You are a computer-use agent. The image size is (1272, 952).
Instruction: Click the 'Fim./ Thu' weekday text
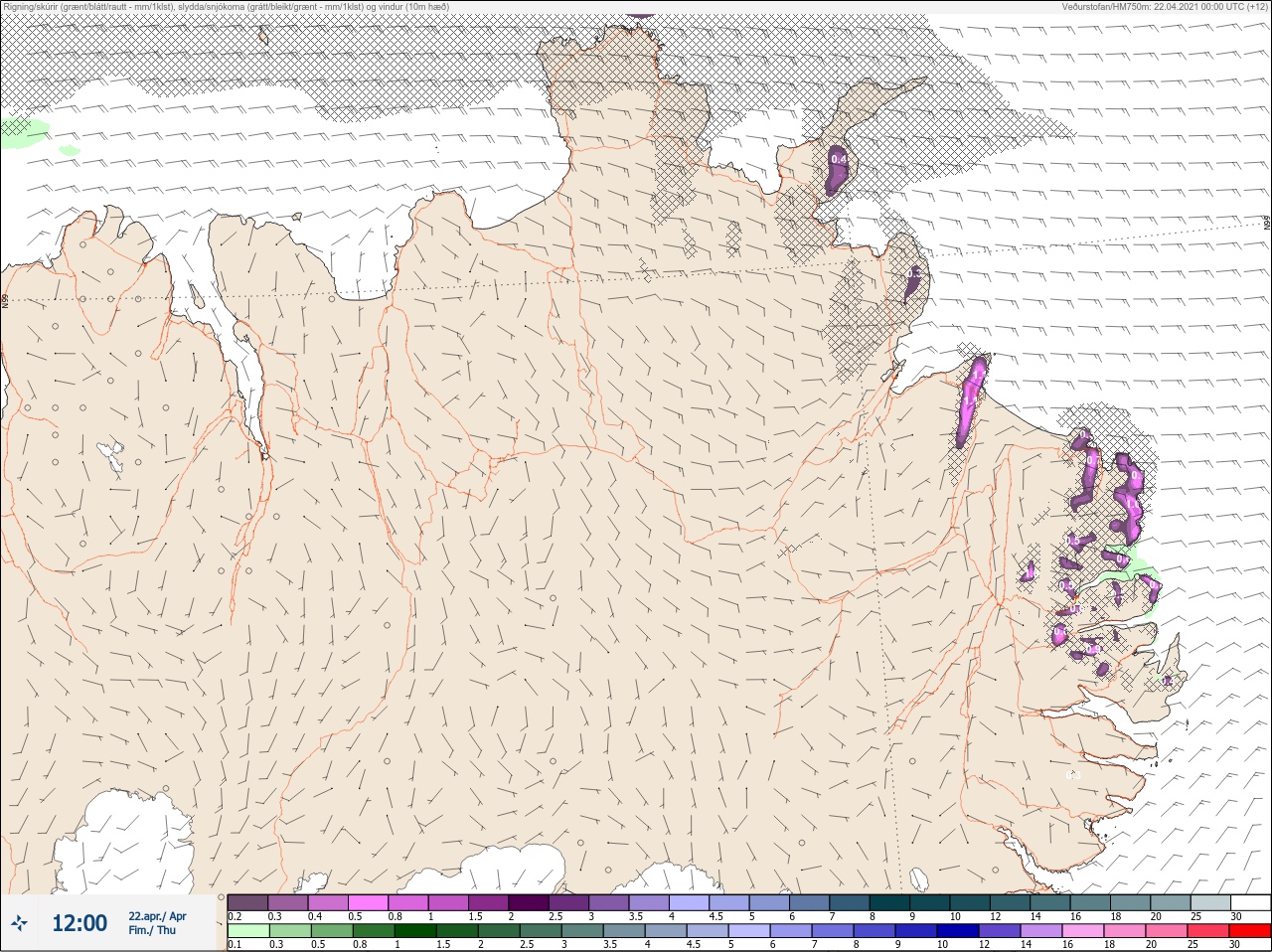(x=152, y=930)
